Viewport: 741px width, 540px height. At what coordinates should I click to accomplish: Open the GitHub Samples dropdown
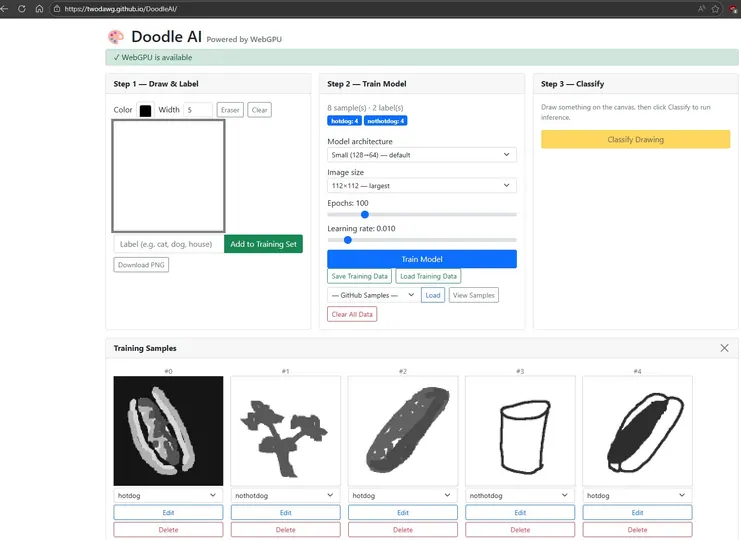(372, 295)
